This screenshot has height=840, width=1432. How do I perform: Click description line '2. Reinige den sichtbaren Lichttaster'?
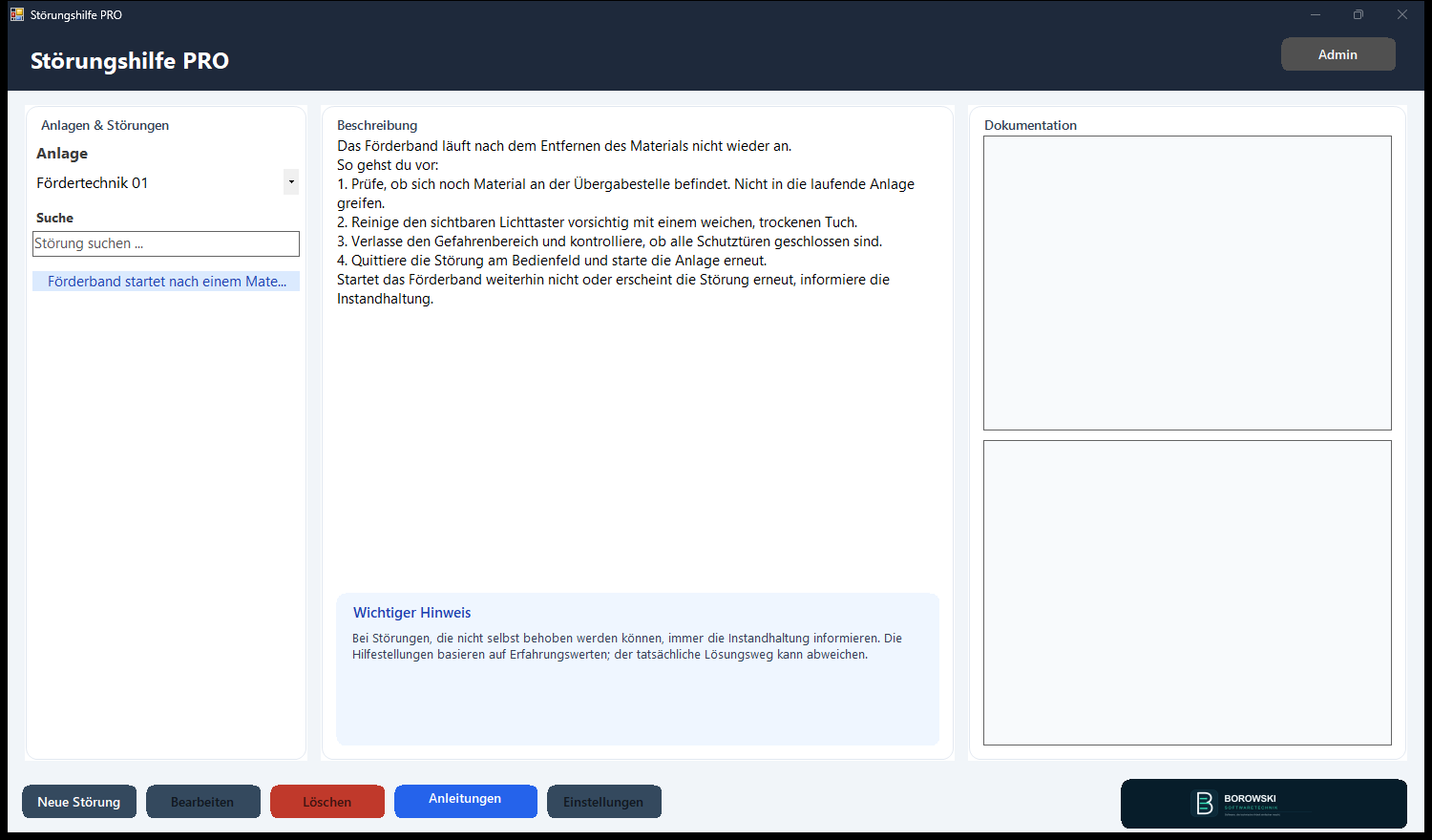[x=598, y=222]
